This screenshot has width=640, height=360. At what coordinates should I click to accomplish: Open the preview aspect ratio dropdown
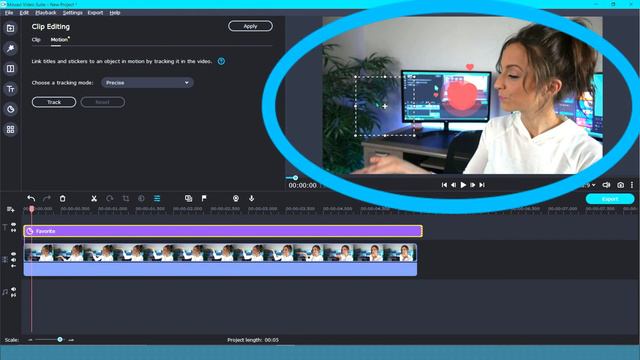(x=590, y=185)
